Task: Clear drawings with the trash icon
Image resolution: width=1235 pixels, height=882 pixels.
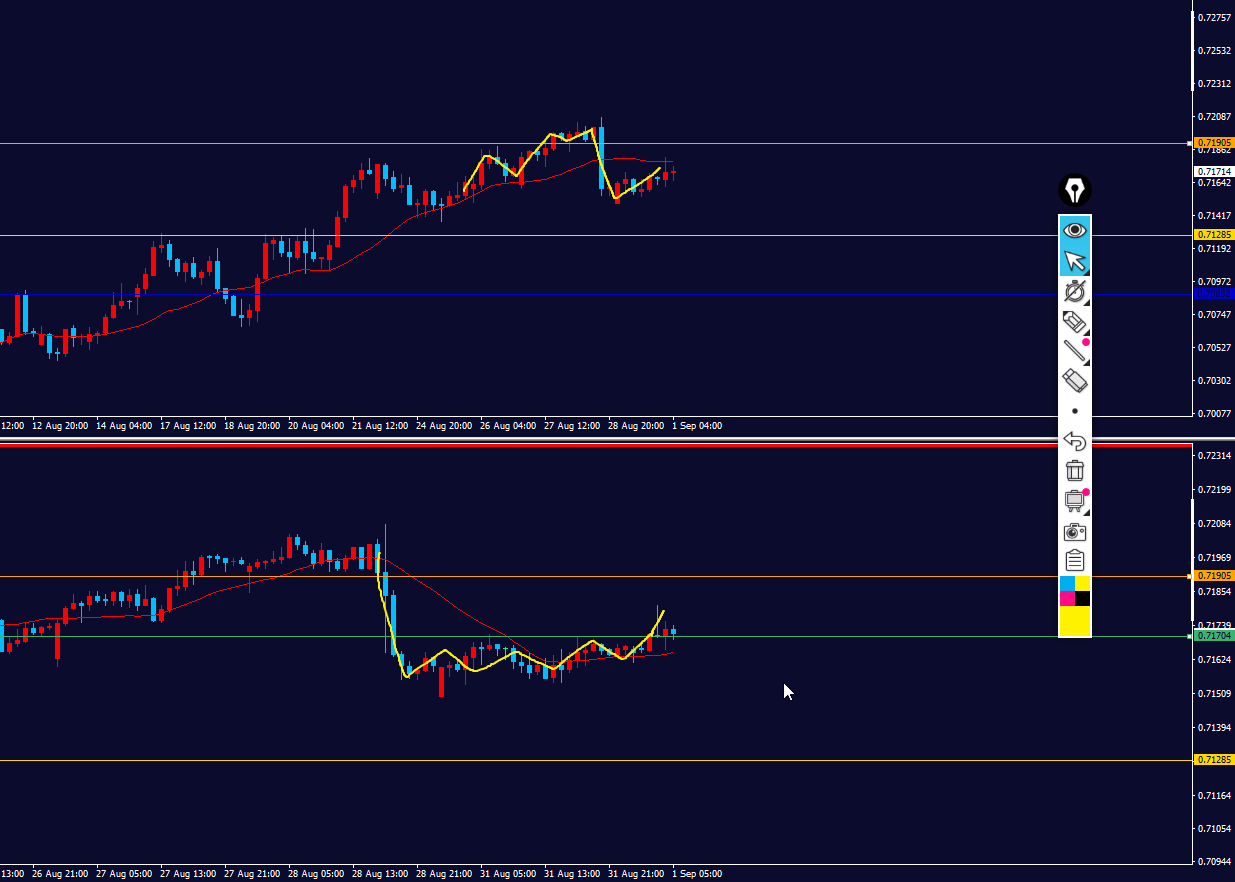Action: coord(1075,471)
